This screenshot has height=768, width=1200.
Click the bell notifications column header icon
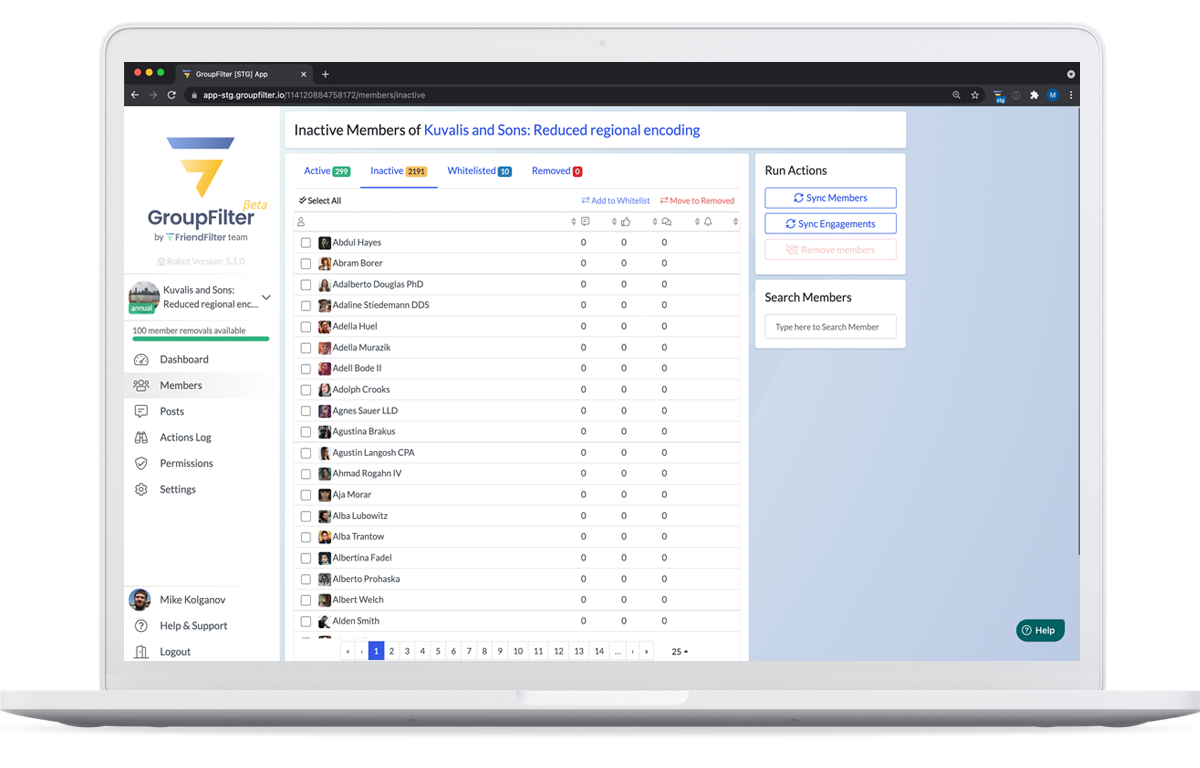(x=708, y=220)
